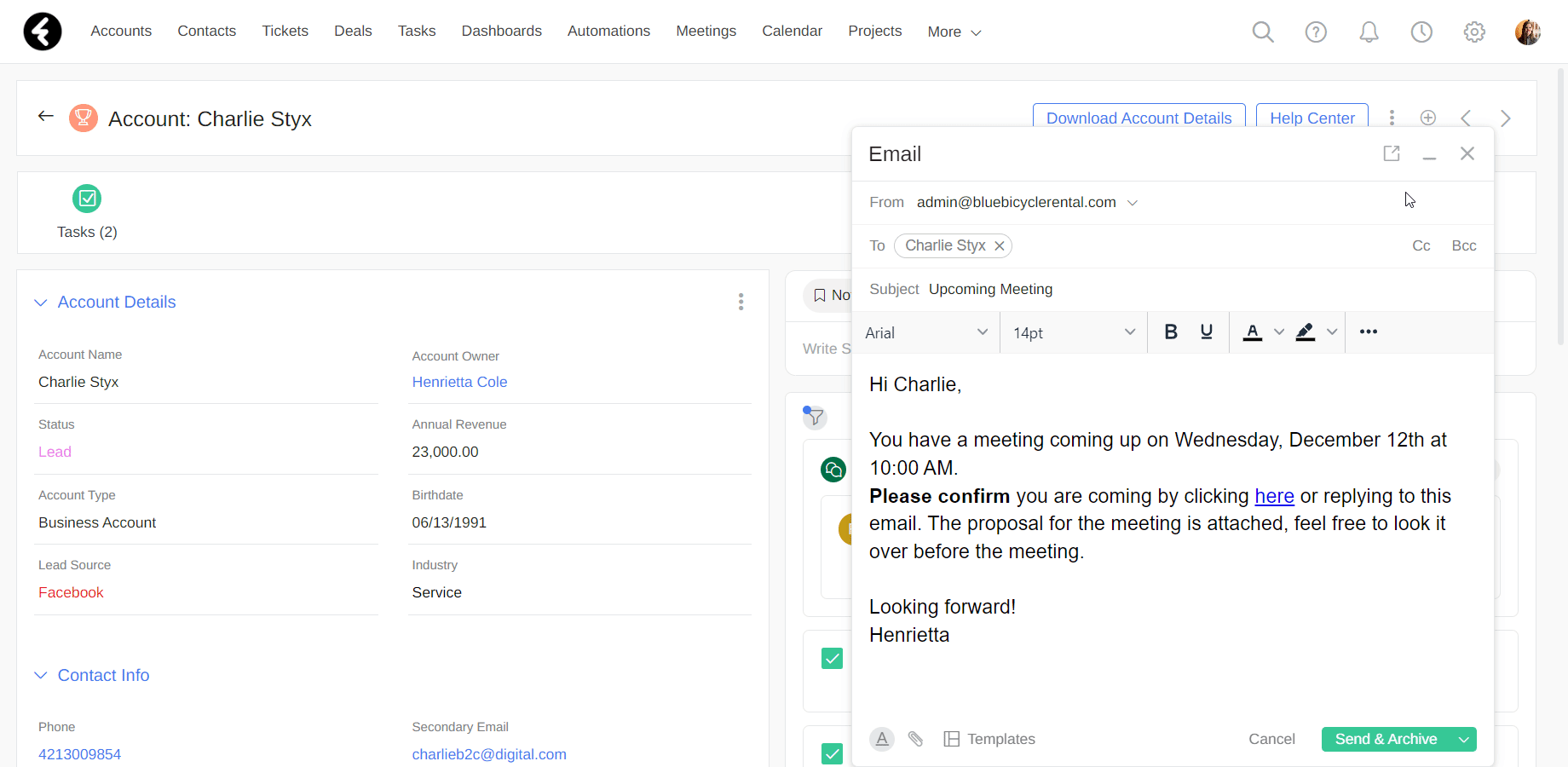Add Cc recipients

pyautogui.click(x=1421, y=245)
